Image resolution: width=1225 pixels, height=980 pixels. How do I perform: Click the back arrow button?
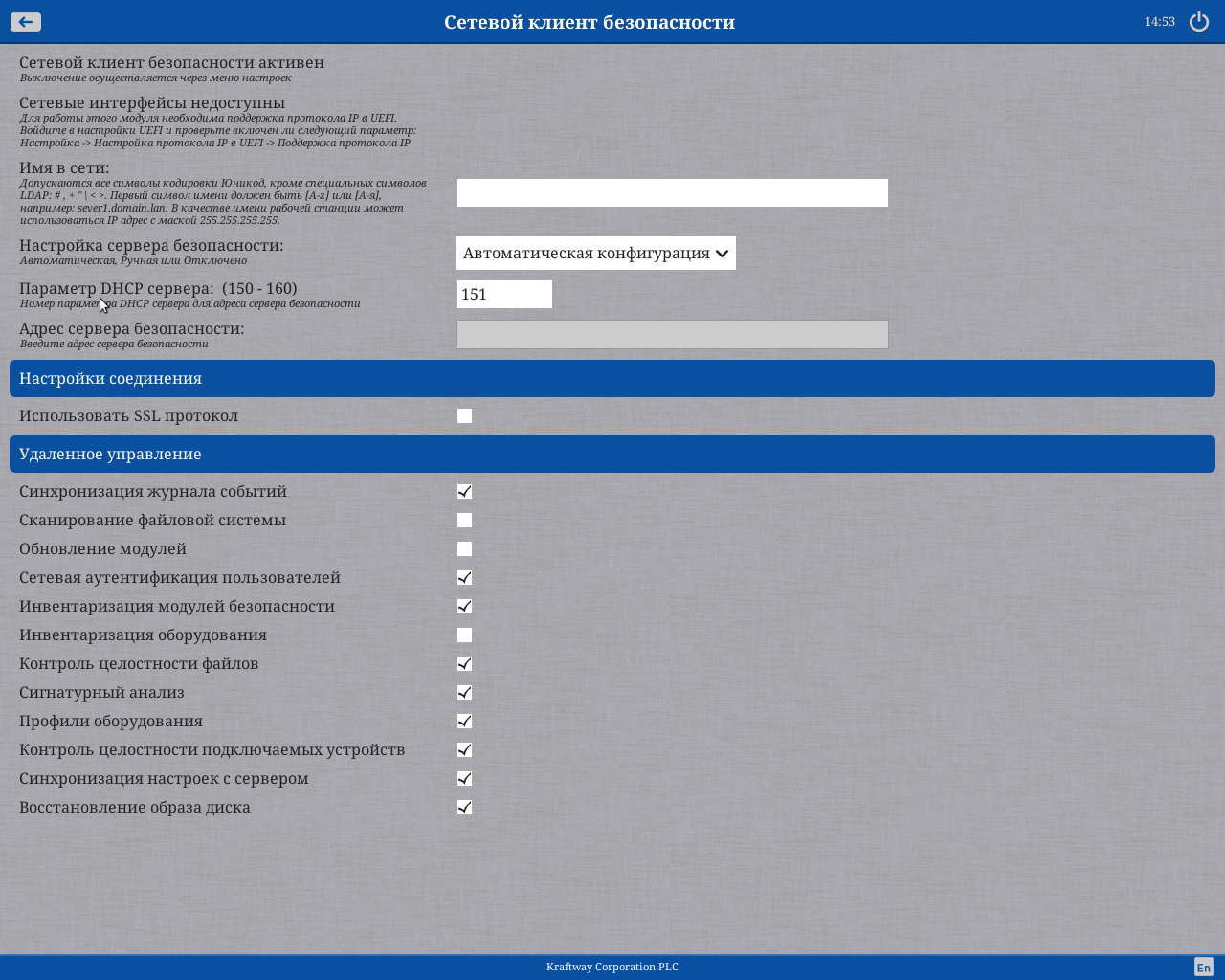[x=26, y=22]
